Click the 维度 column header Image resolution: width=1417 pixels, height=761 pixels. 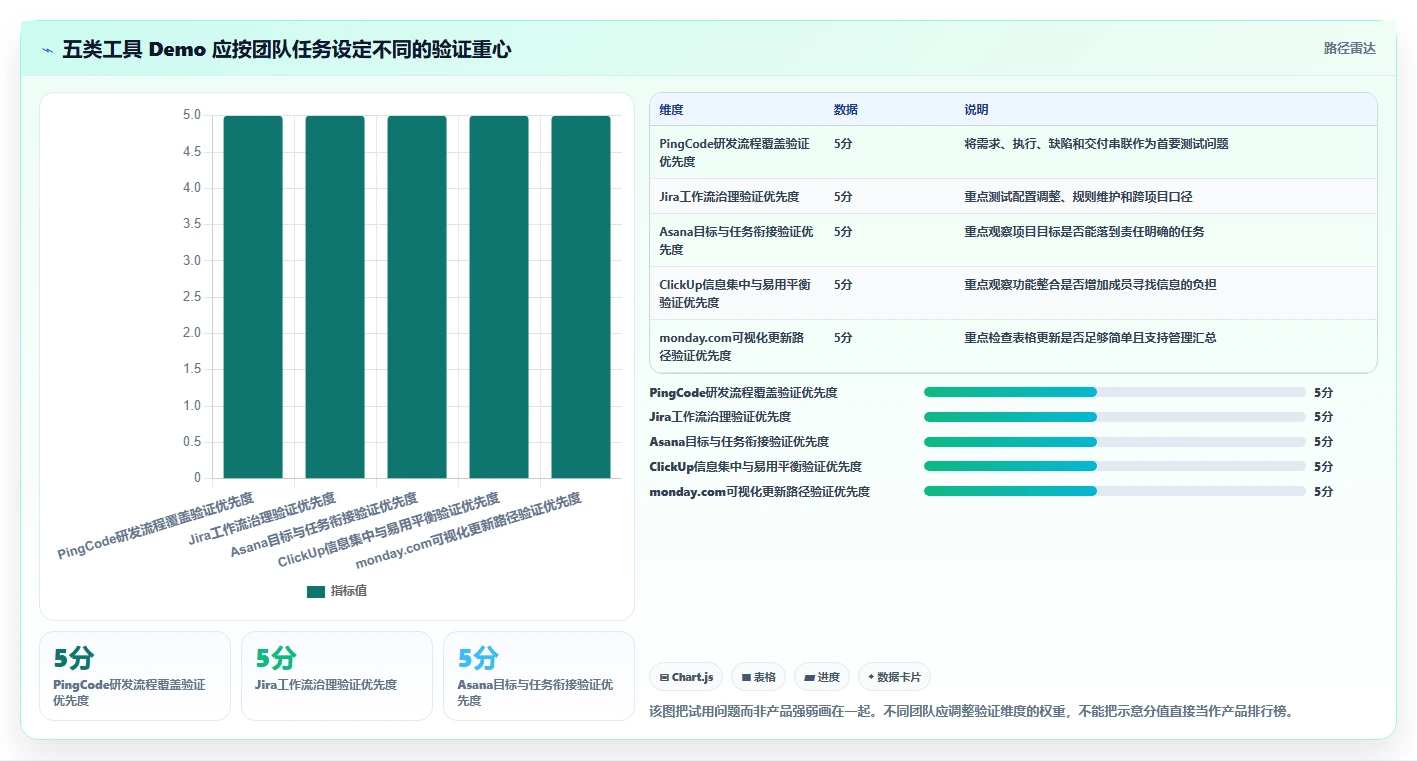[x=671, y=109]
